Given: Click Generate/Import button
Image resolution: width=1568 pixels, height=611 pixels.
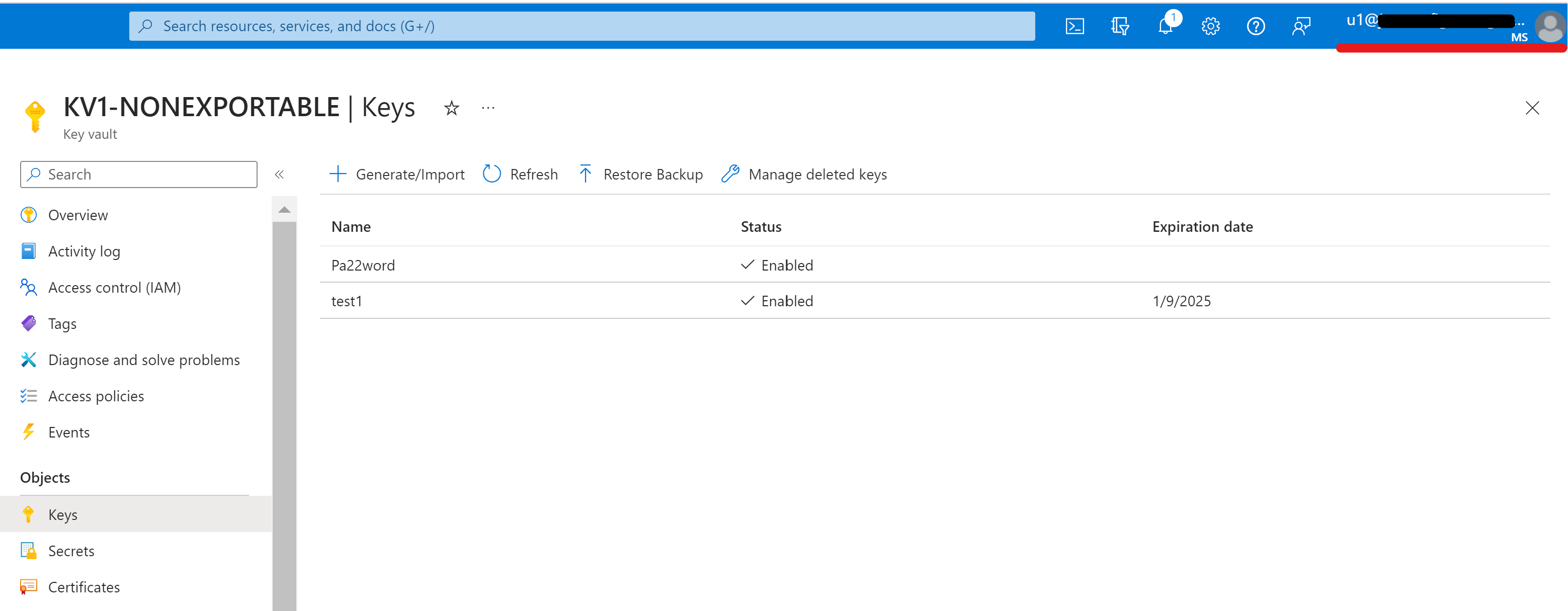Looking at the screenshot, I should click(x=397, y=174).
